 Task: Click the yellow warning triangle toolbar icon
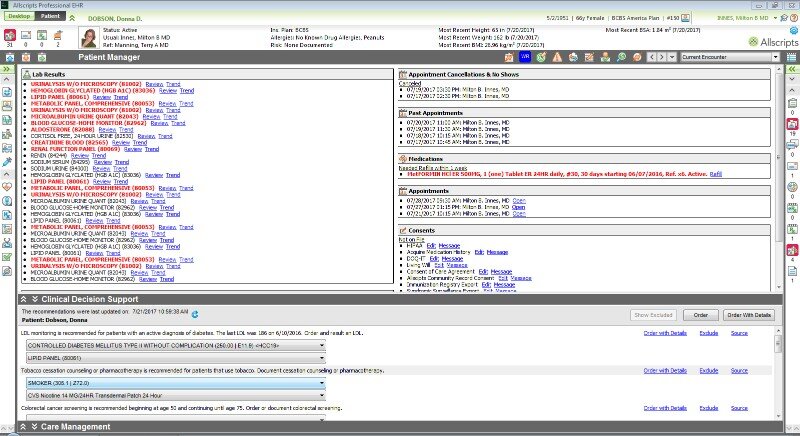[x=558, y=58]
